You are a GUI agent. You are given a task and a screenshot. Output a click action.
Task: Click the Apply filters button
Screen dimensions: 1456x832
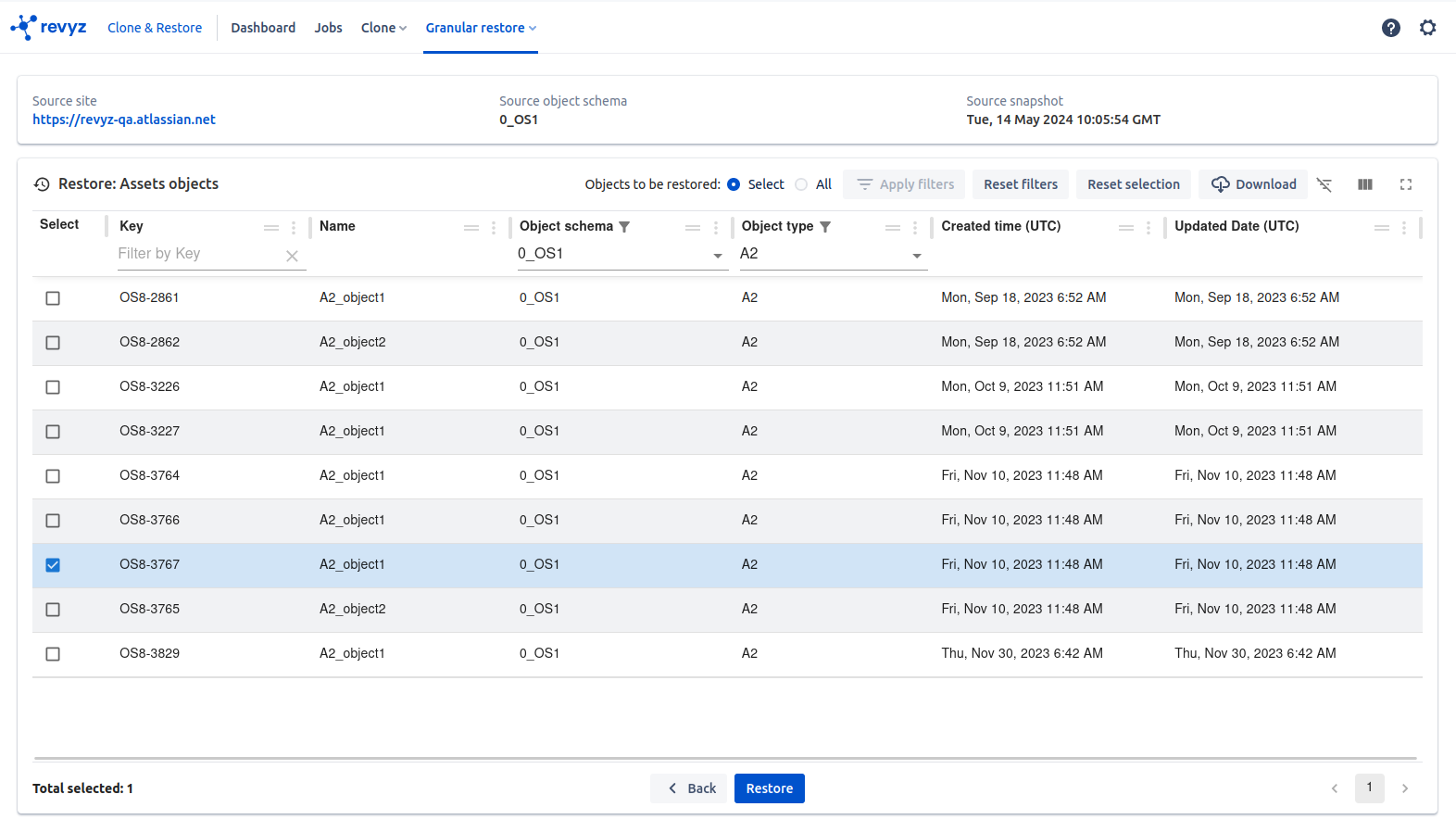pos(904,184)
